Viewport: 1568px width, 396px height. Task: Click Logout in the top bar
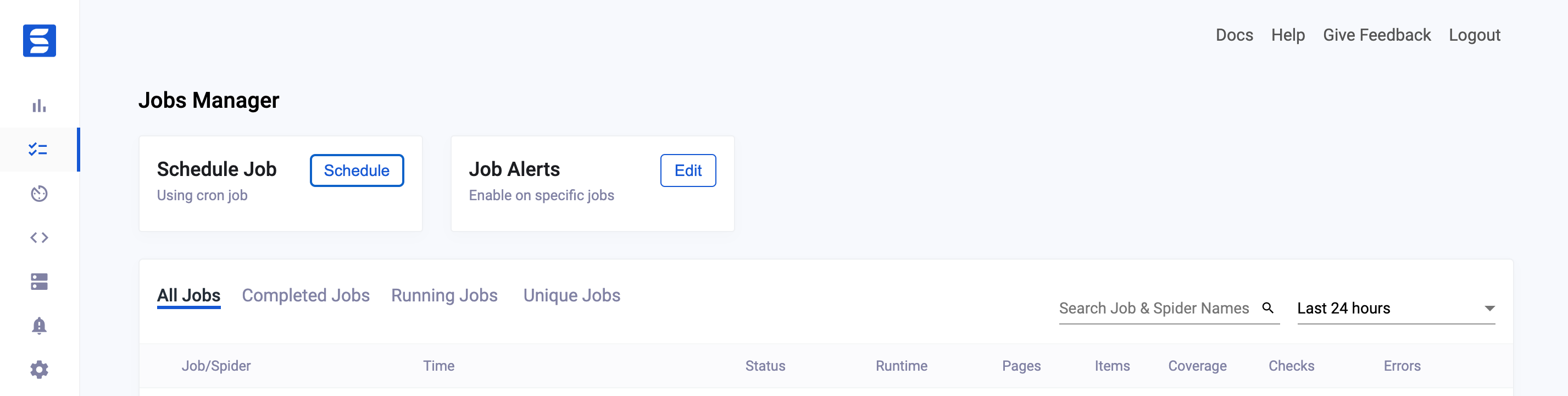pyautogui.click(x=1475, y=35)
